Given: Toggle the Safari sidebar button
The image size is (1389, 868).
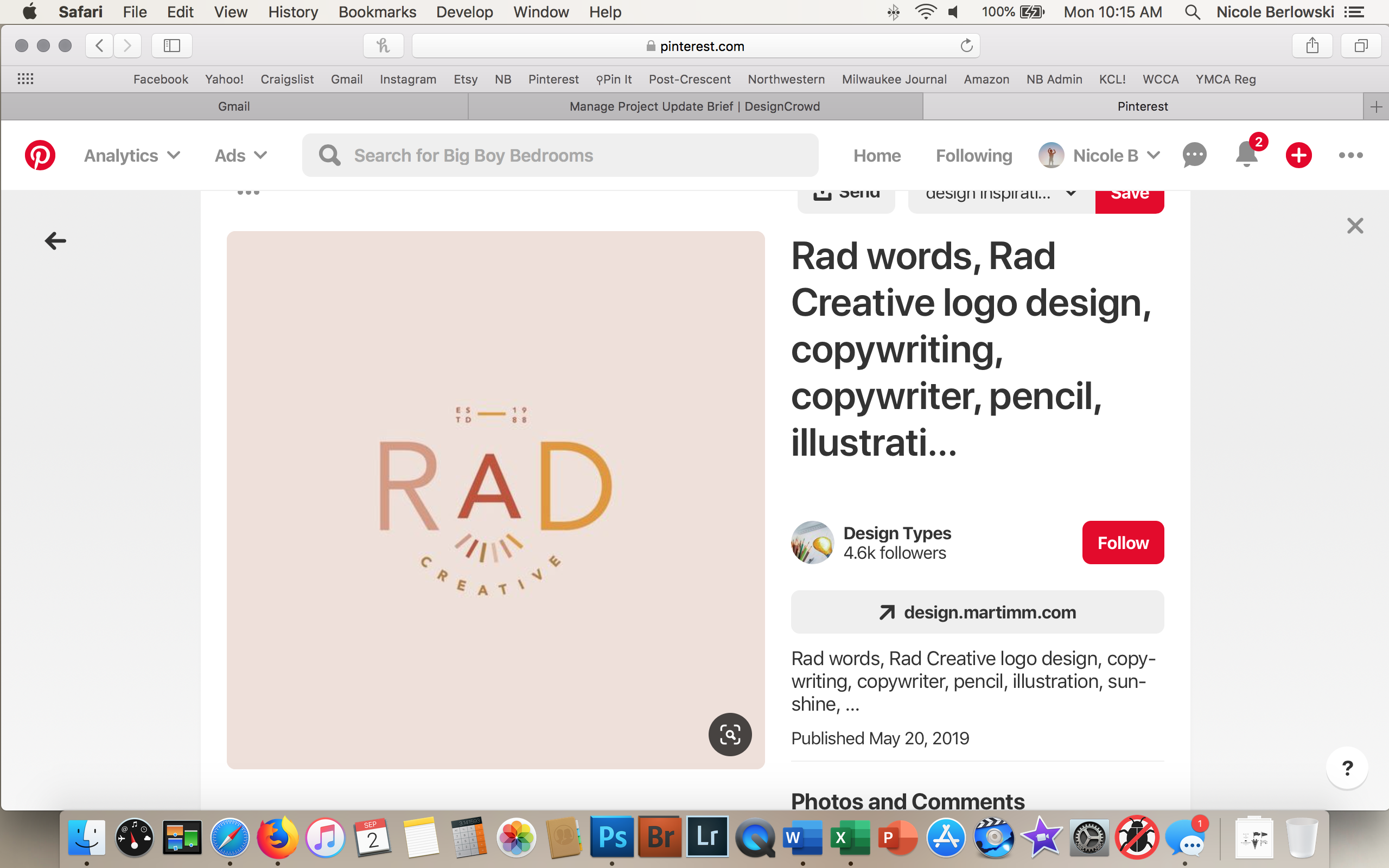Looking at the screenshot, I should [x=171, y=46].
